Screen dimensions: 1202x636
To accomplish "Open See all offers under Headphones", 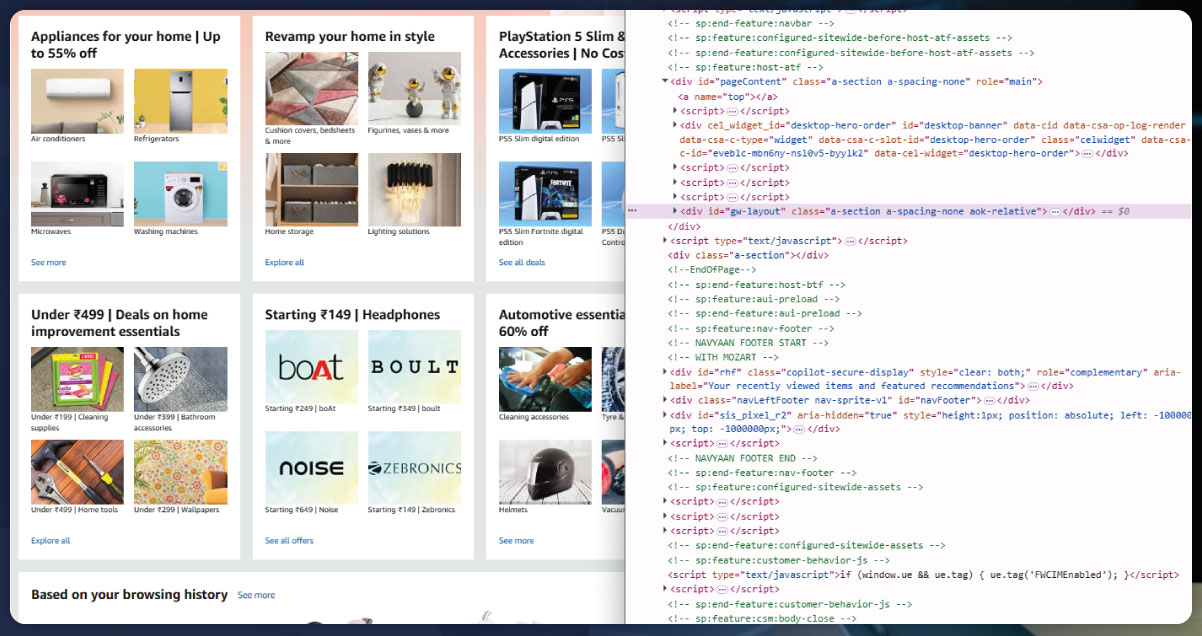I will [x=289, y=540].
